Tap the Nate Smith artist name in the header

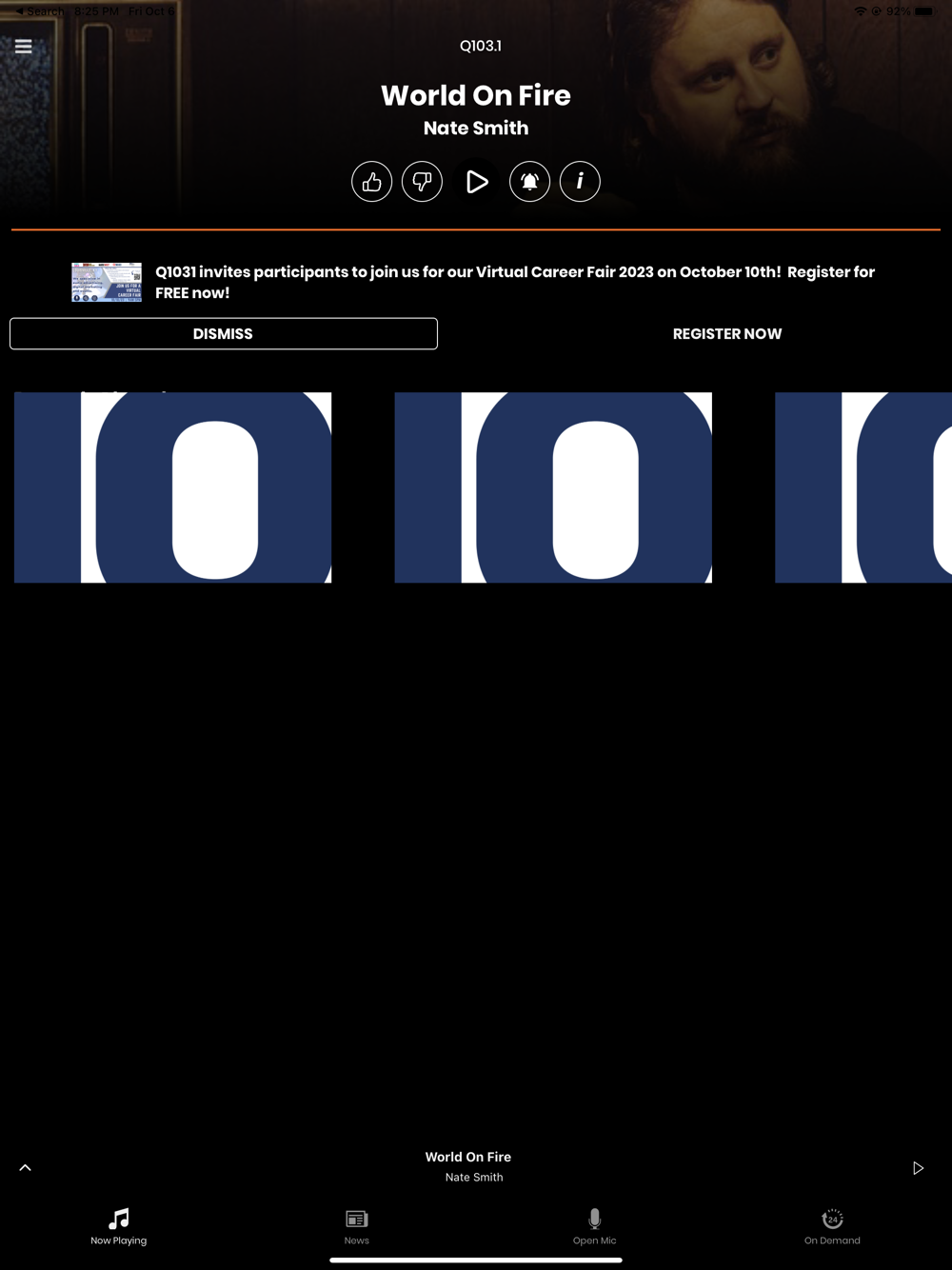pos(476,128)
